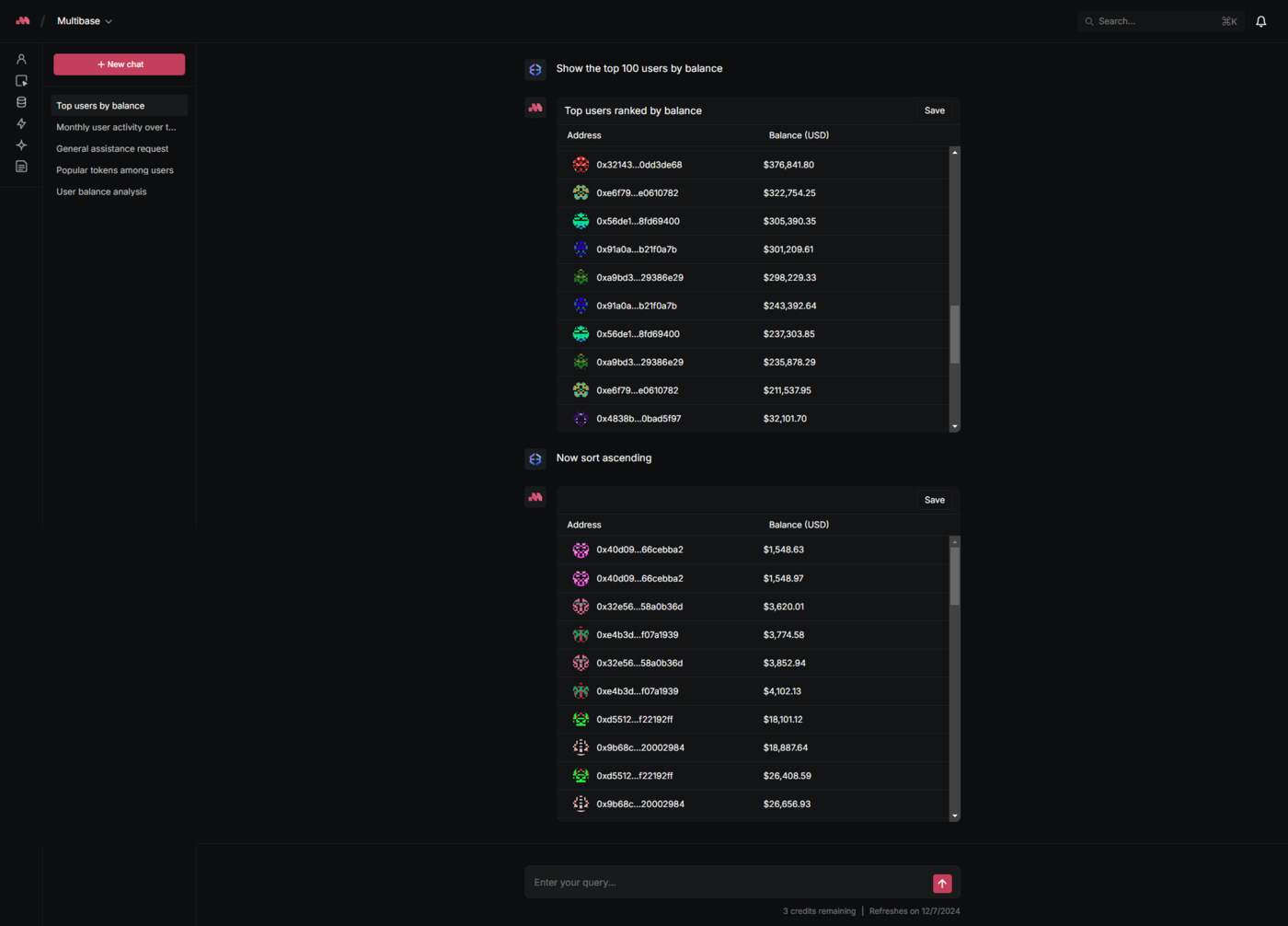Select address 0x56de1...8fd69400 at $305,390.35
Screen dimensions: 1288x926
coord(638,221)
